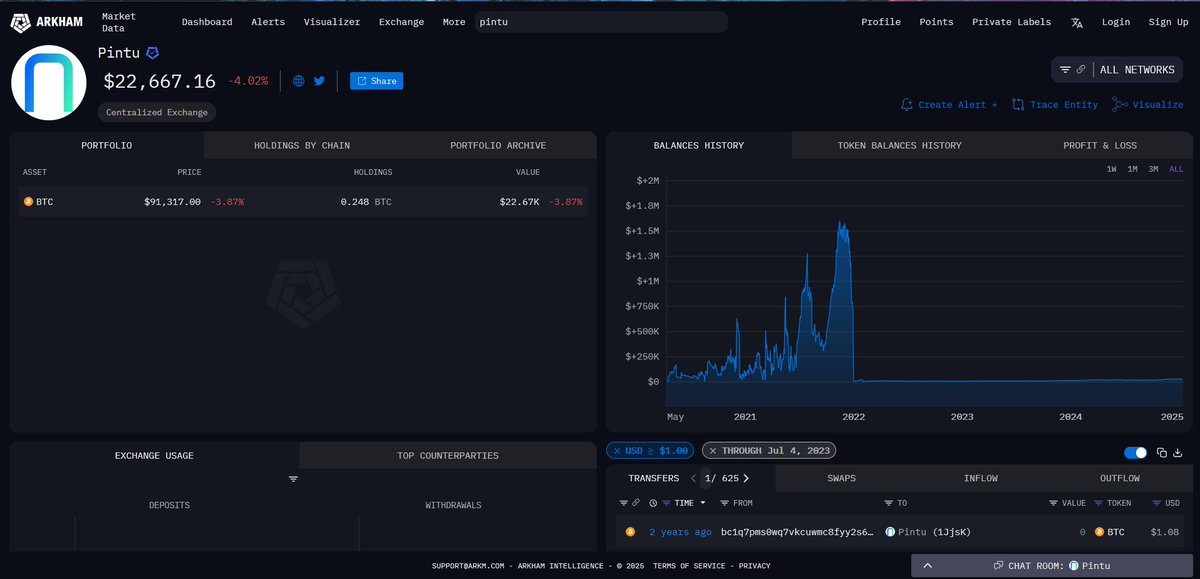Select the 1M chart range
1200x579 pixels.
[x=1132, y=169]
